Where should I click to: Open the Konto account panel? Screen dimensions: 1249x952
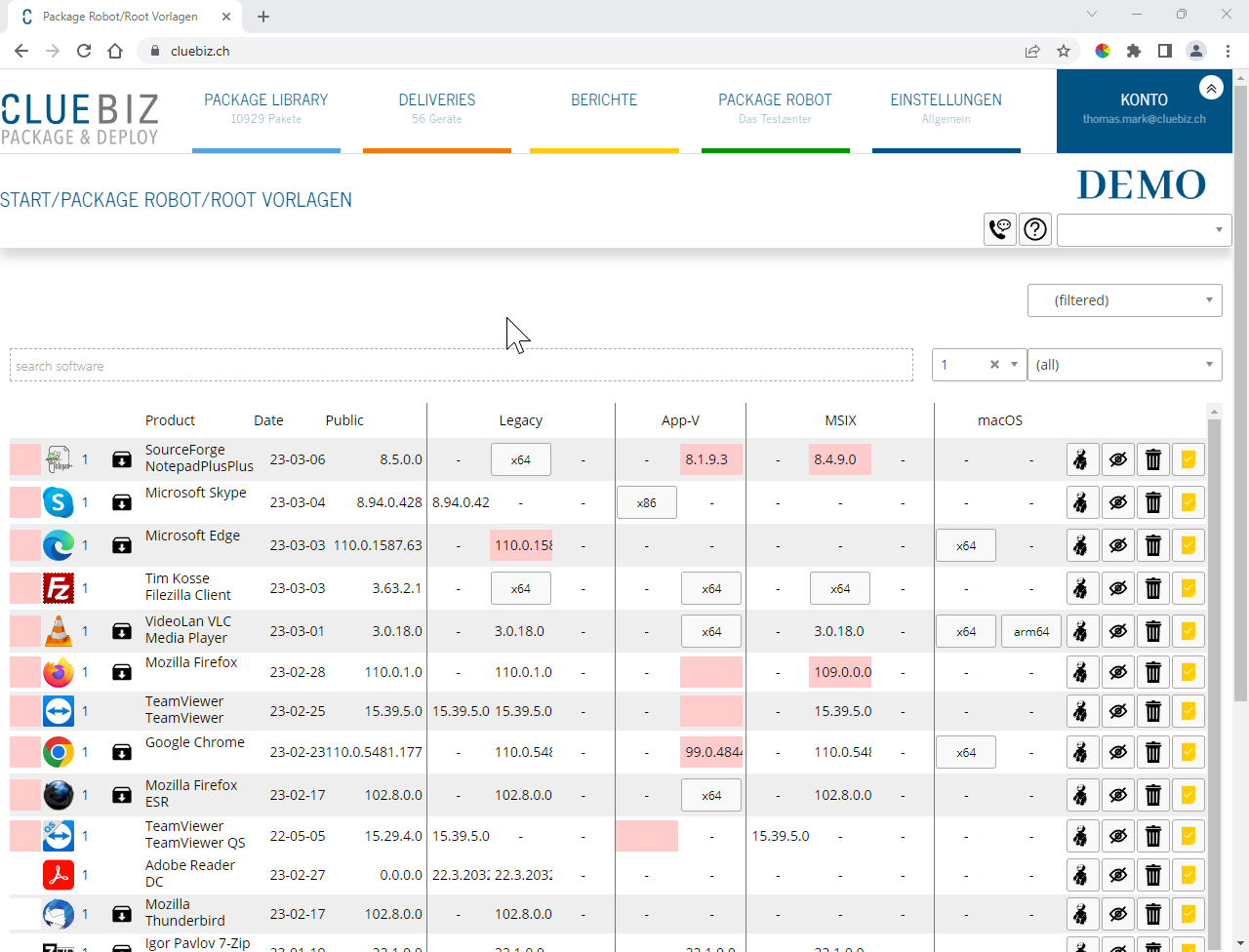tap(1144, 110)
